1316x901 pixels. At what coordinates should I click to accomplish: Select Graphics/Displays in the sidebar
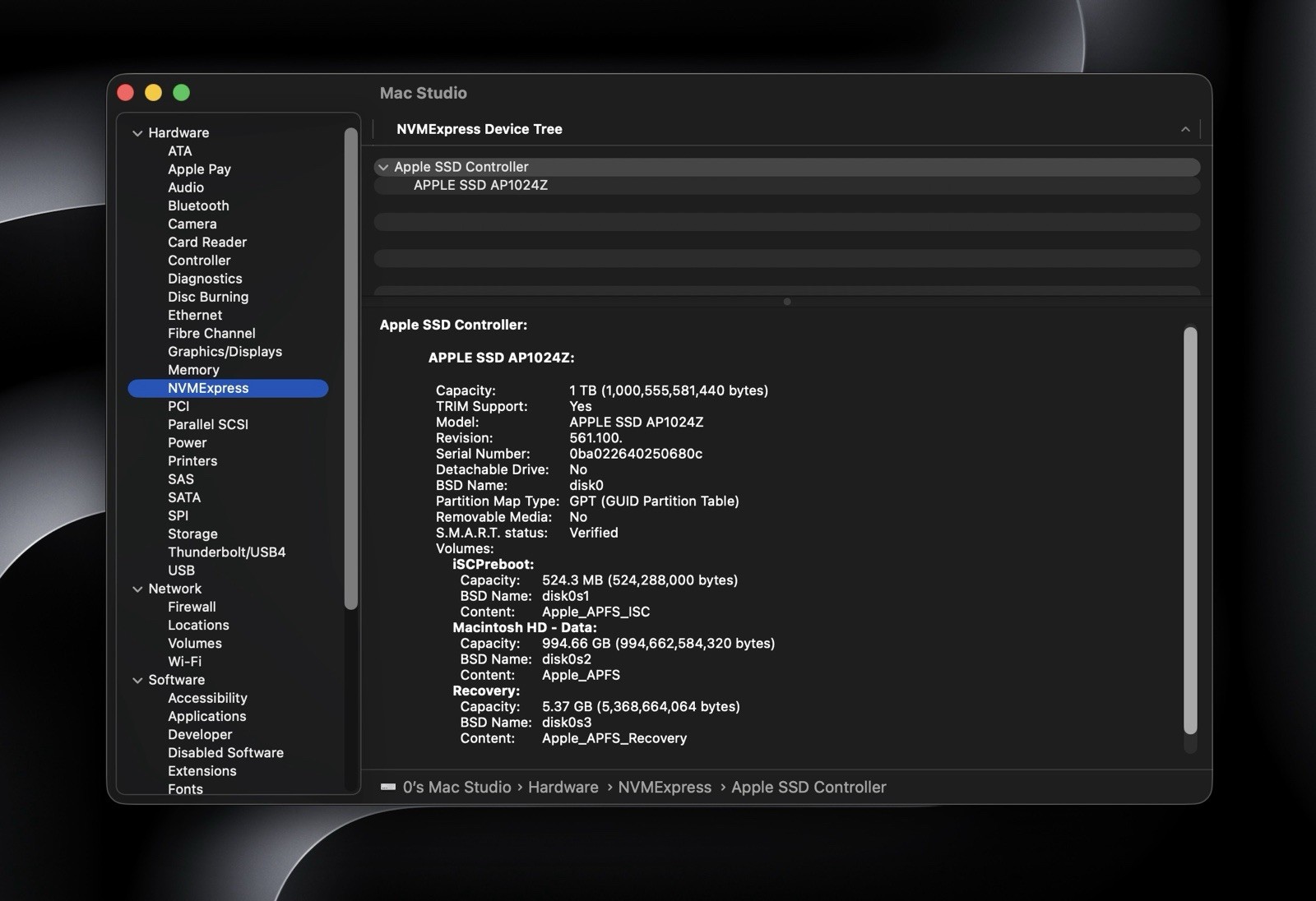coord(225,352)
